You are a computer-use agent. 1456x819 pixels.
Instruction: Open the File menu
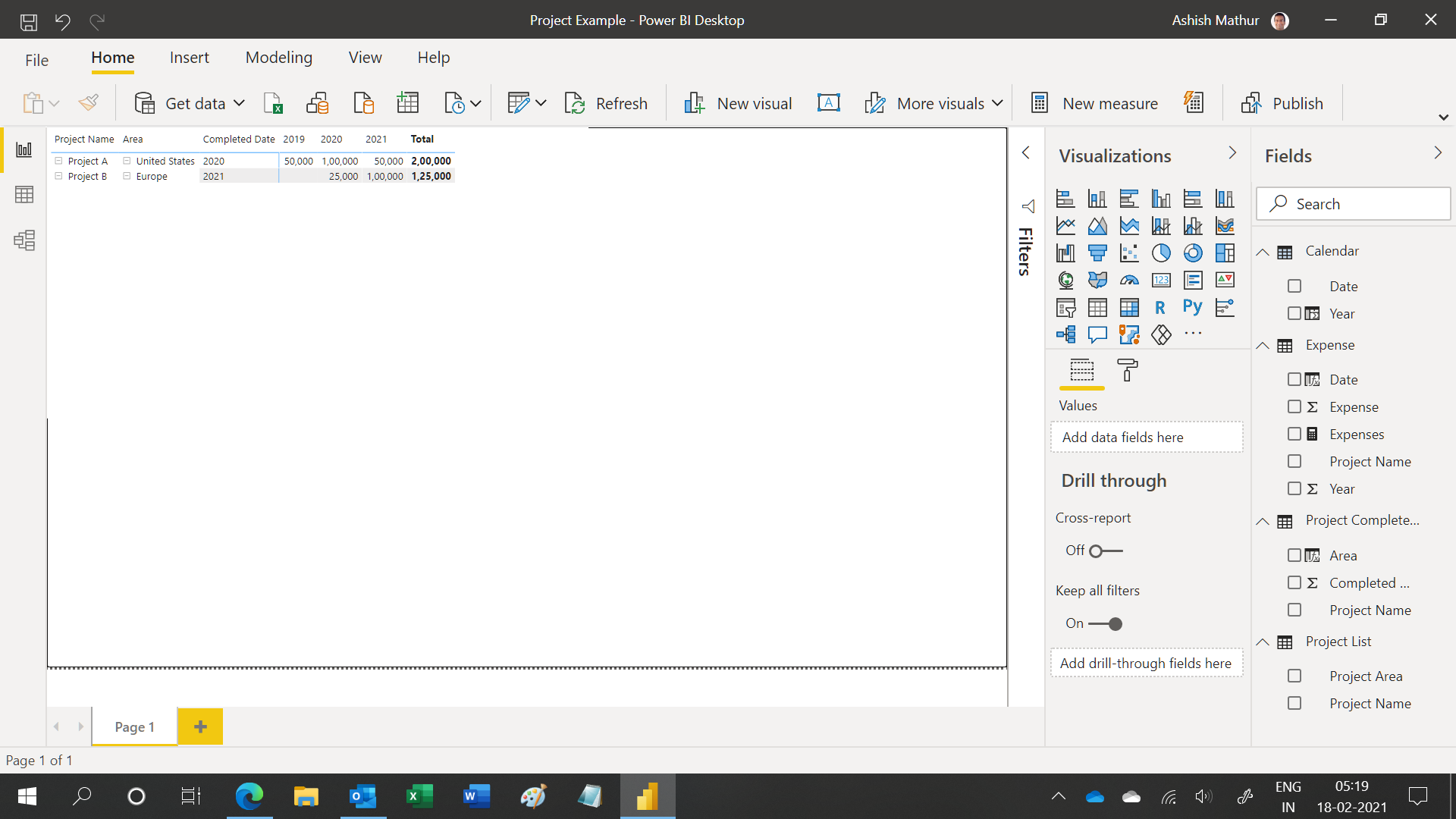point(36,60)
